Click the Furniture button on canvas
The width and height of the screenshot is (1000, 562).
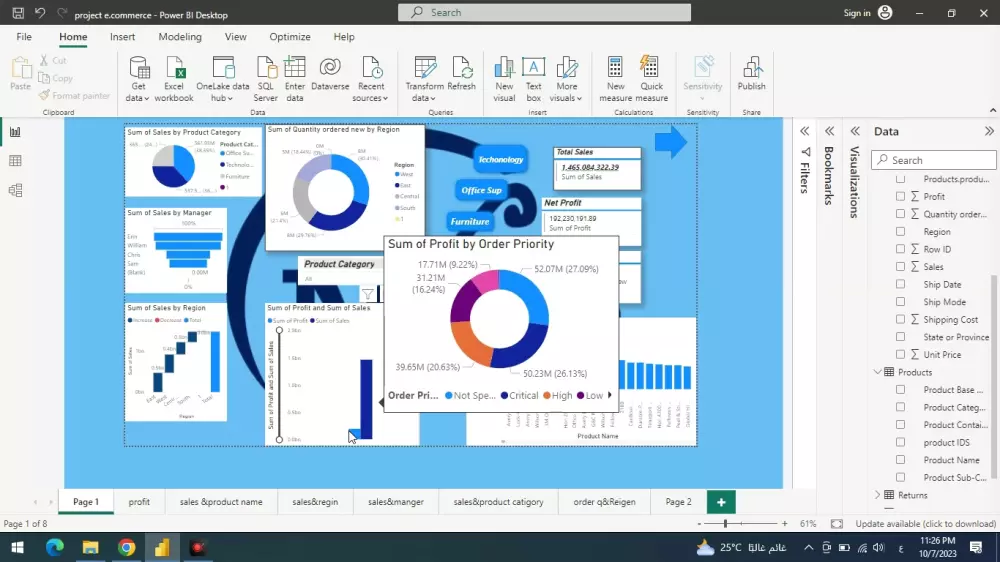point(469,222)
